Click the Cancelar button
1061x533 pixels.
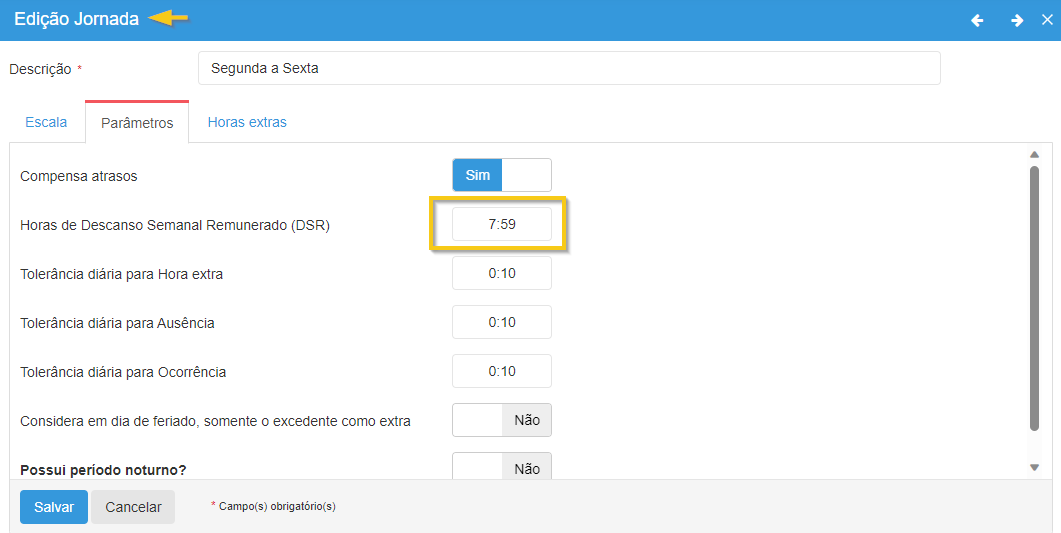point(133,507)
